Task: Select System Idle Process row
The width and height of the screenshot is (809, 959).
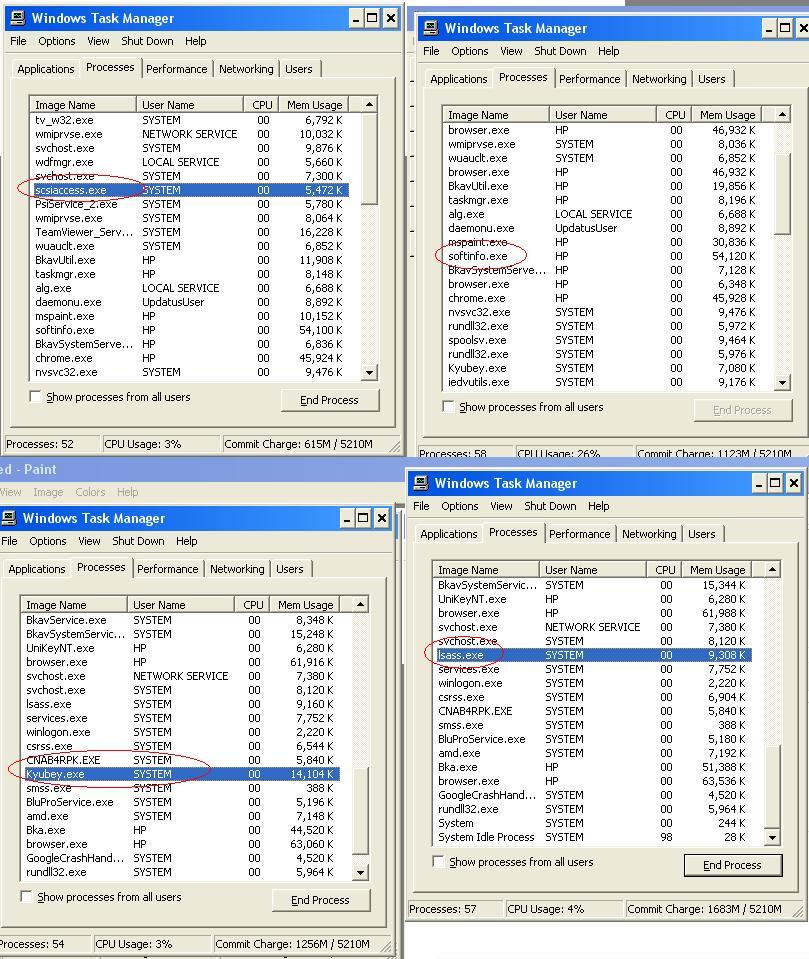Action: (593, 837)
